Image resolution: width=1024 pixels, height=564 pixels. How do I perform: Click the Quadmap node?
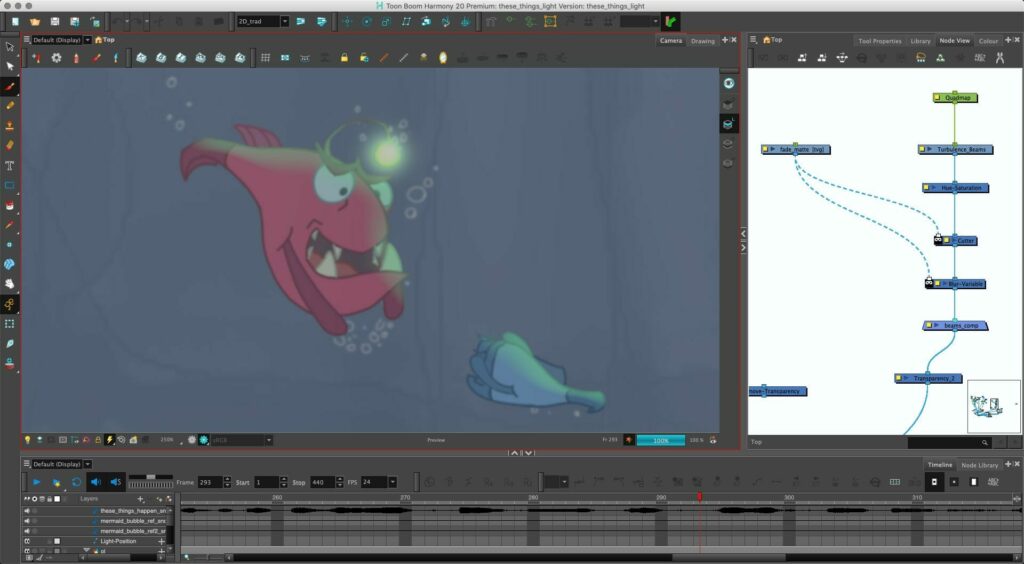pyautogui.click(x=955, y=98)
